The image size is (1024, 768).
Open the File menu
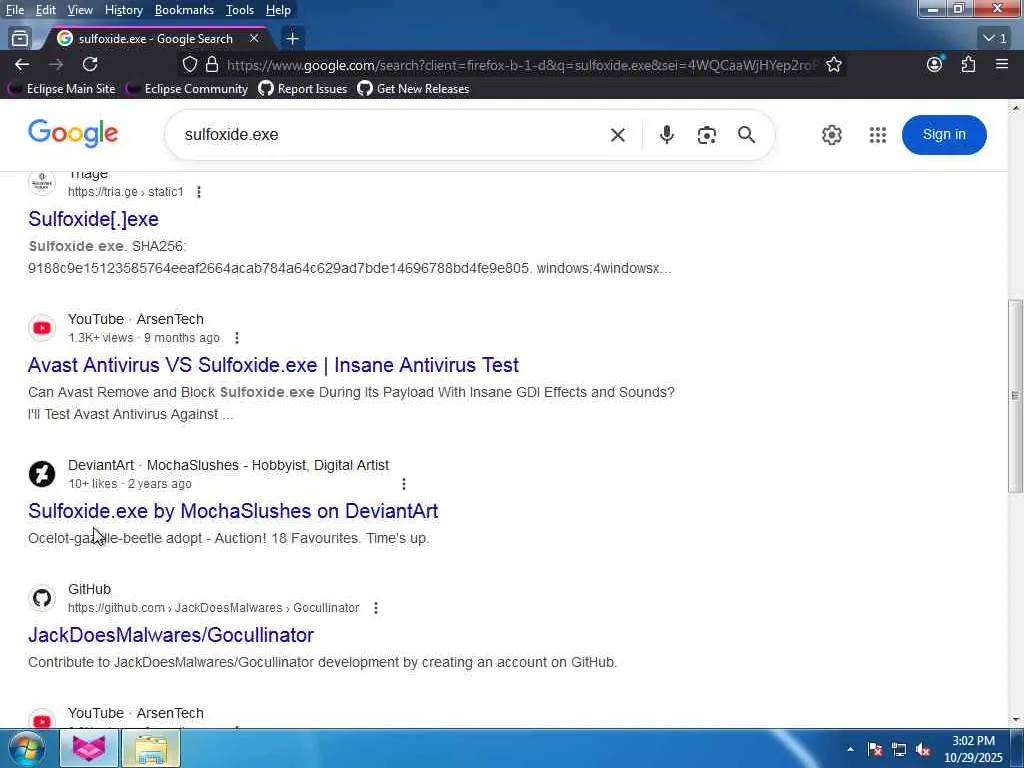point(14,10)
